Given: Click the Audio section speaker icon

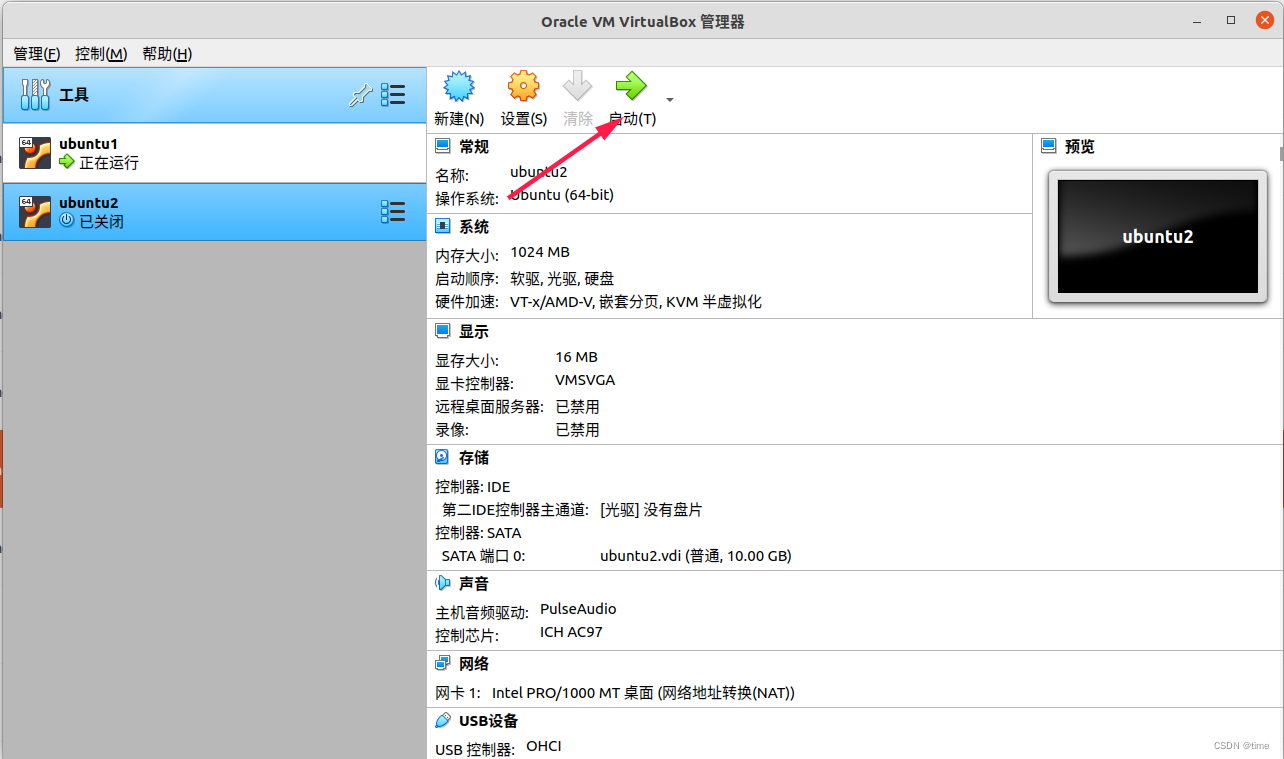Looking at the screenshot, I should (x=443, y=583).
